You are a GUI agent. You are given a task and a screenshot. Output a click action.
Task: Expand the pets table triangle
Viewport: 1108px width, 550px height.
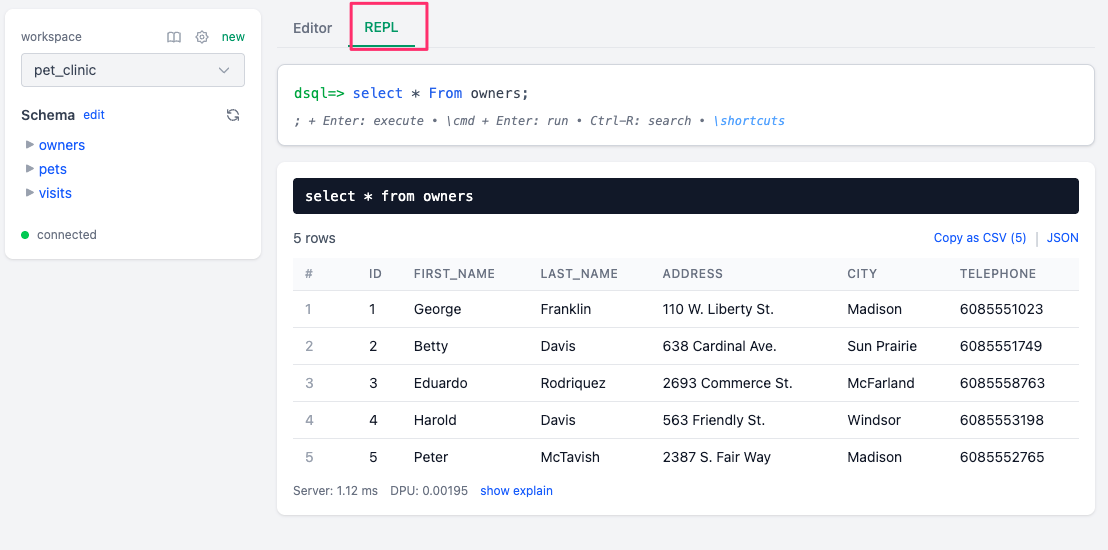(x=30, y=169)
